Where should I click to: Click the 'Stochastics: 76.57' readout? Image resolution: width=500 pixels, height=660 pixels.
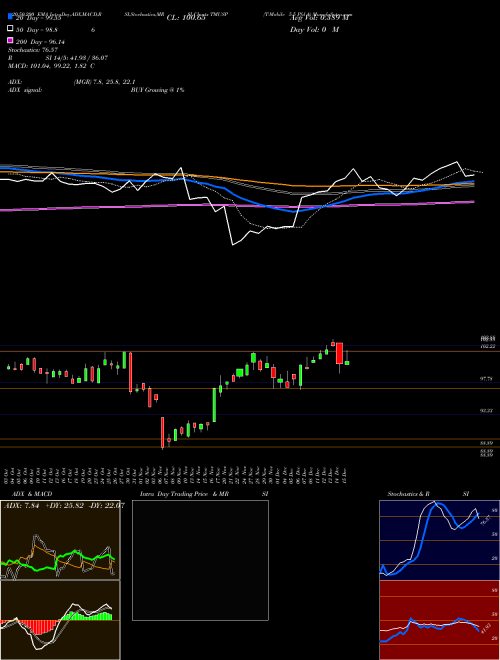click(33, 50)
